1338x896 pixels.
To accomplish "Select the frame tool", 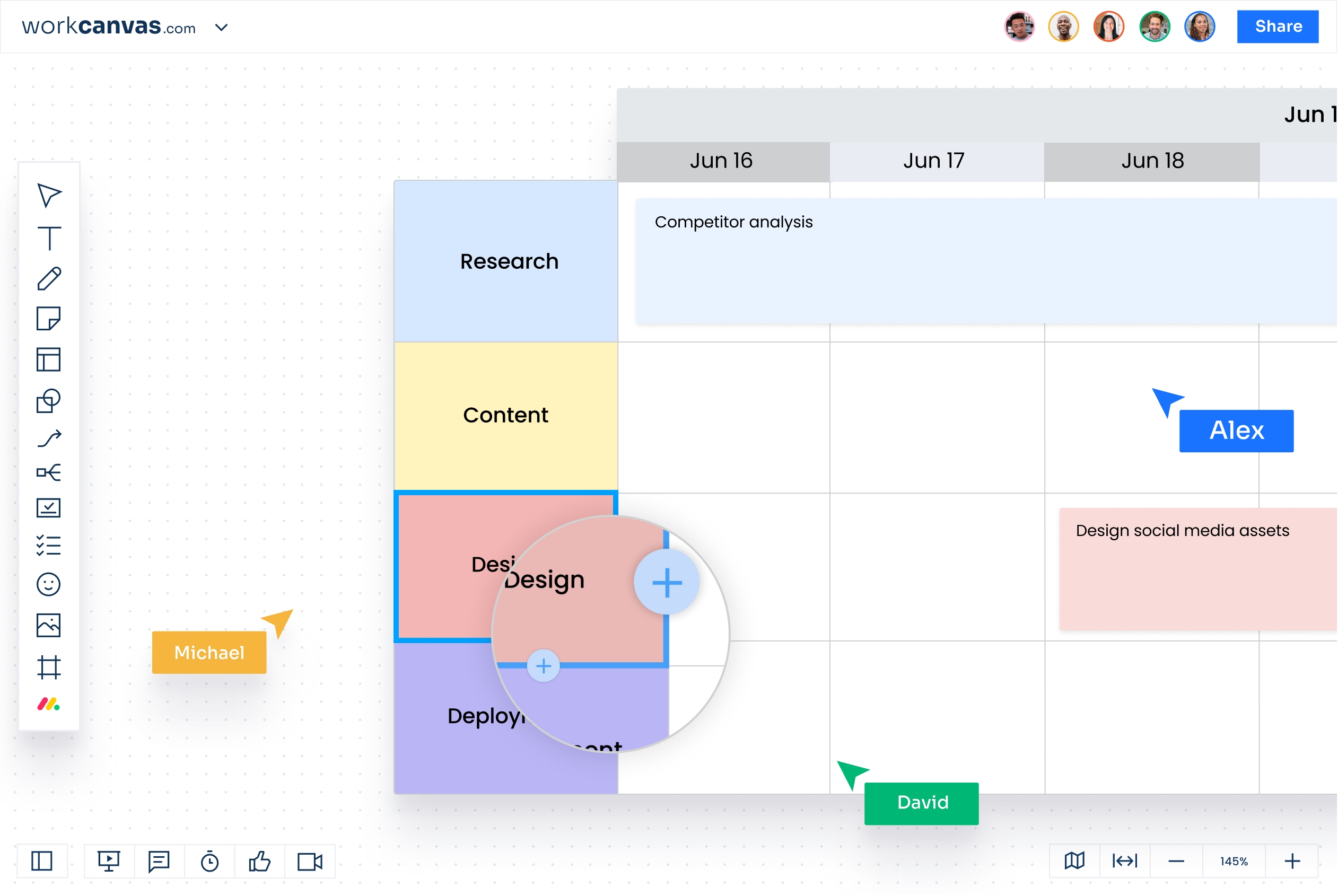I will (x=49, y=667).
